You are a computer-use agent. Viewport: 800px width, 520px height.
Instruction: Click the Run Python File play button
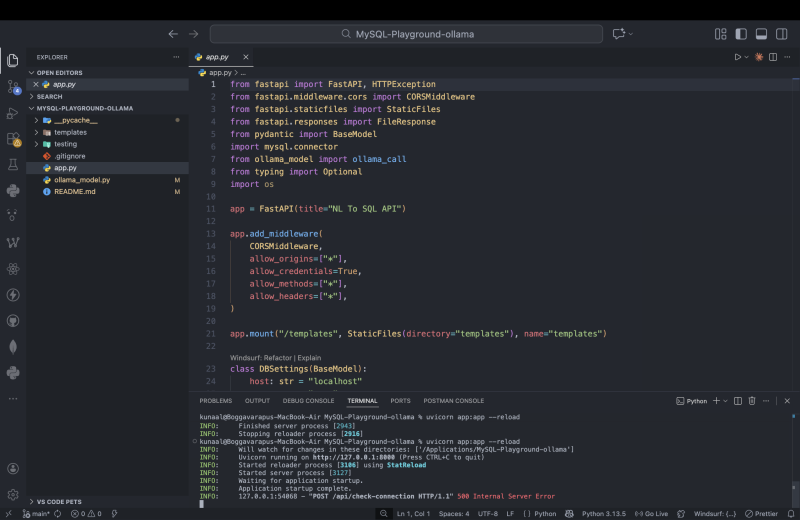(737, 57)
